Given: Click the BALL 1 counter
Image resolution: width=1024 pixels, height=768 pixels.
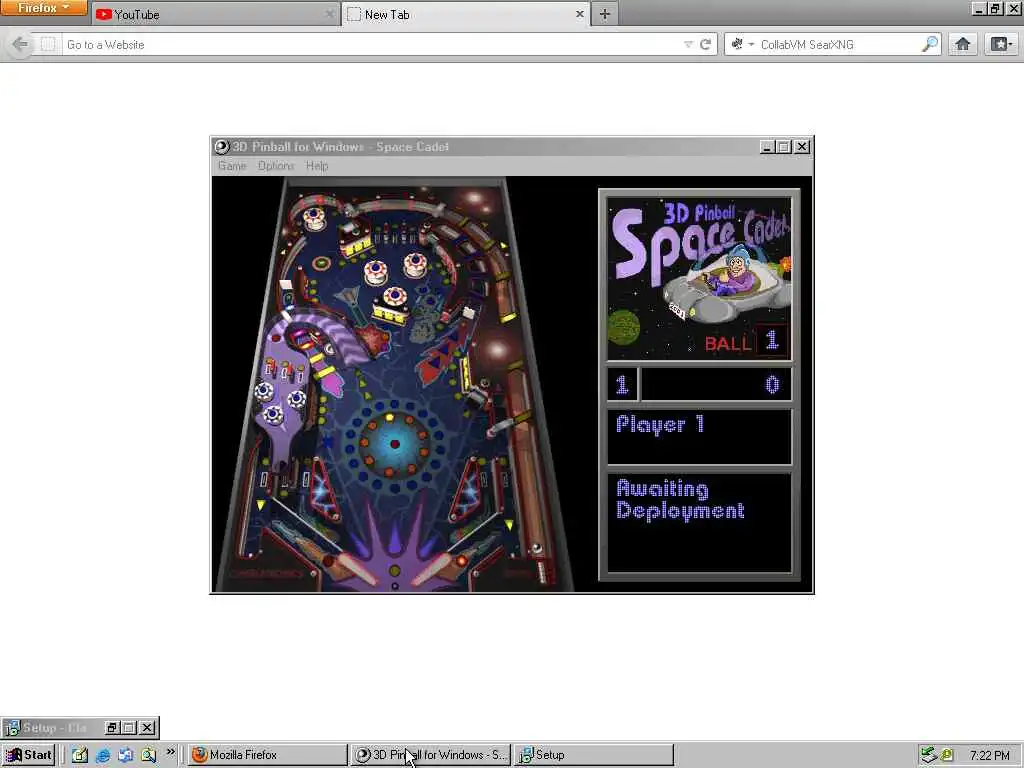Looking at the screenshot, I should [x=746, y=341].
